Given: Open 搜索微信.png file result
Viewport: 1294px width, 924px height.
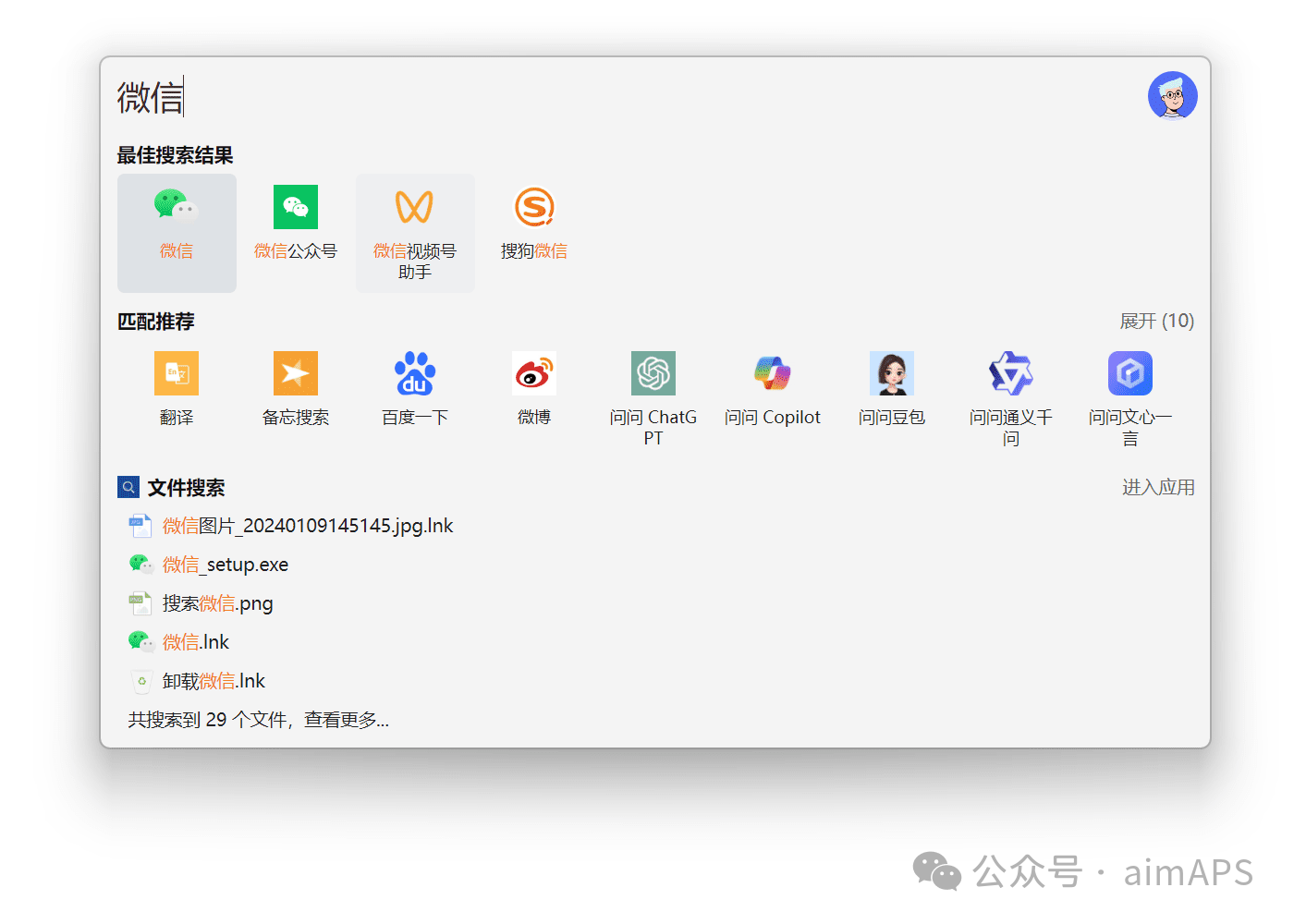Looking at the screenshot, I should 218,603.
